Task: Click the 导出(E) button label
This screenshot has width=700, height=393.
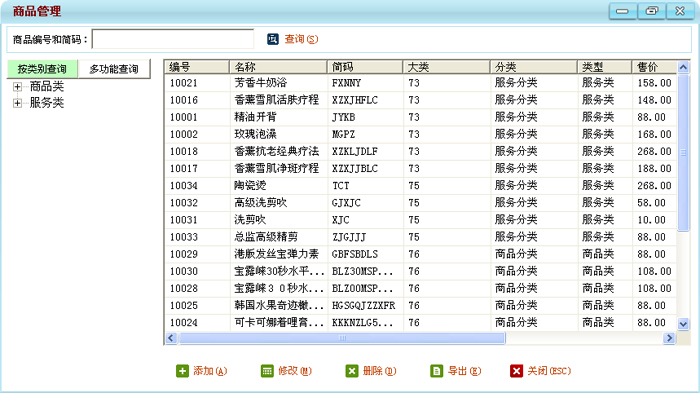Action: [x=464, y=371]
